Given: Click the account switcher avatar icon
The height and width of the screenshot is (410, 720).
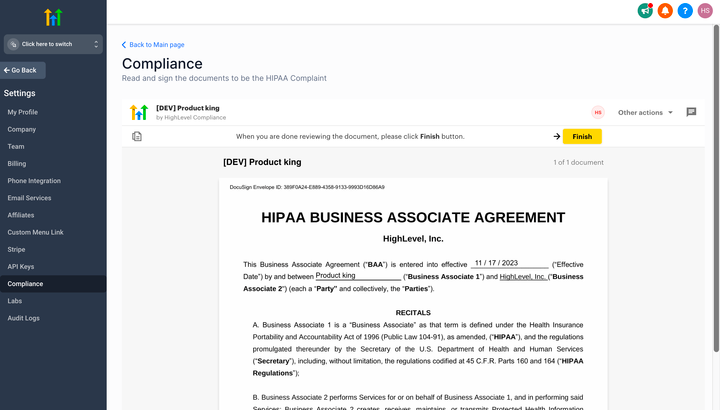Looking at the screenshot, I should [13, 44].
